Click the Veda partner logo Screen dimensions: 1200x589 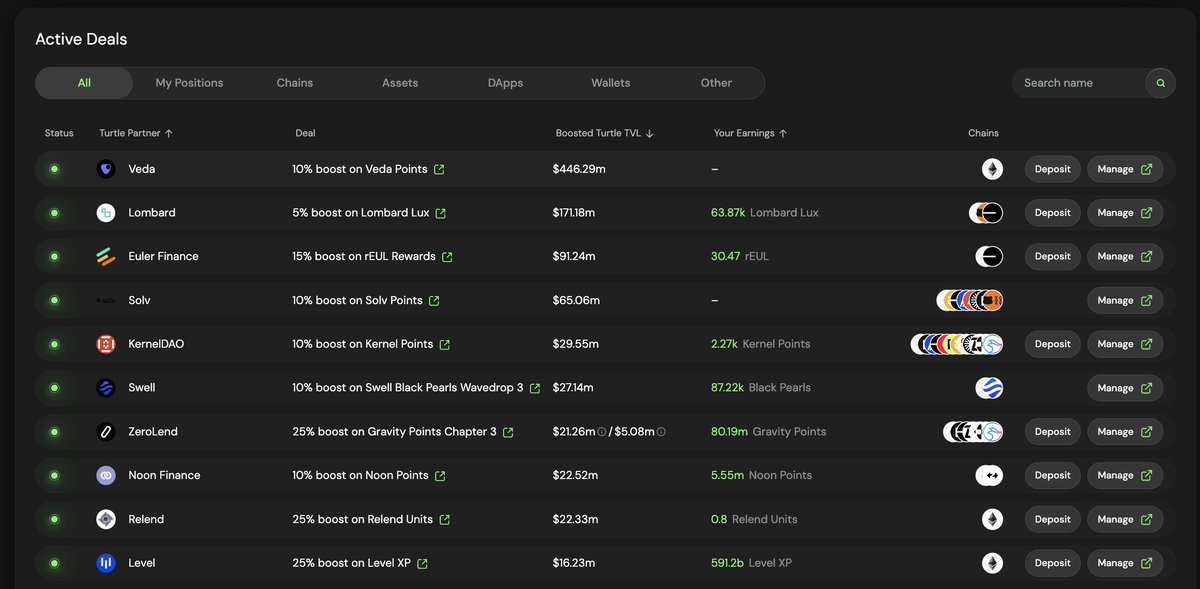click(106, 169)
